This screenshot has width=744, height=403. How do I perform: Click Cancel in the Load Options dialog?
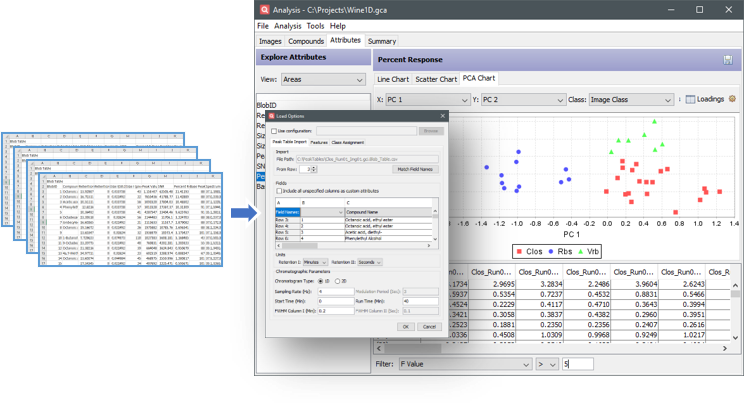coord(429,327)
